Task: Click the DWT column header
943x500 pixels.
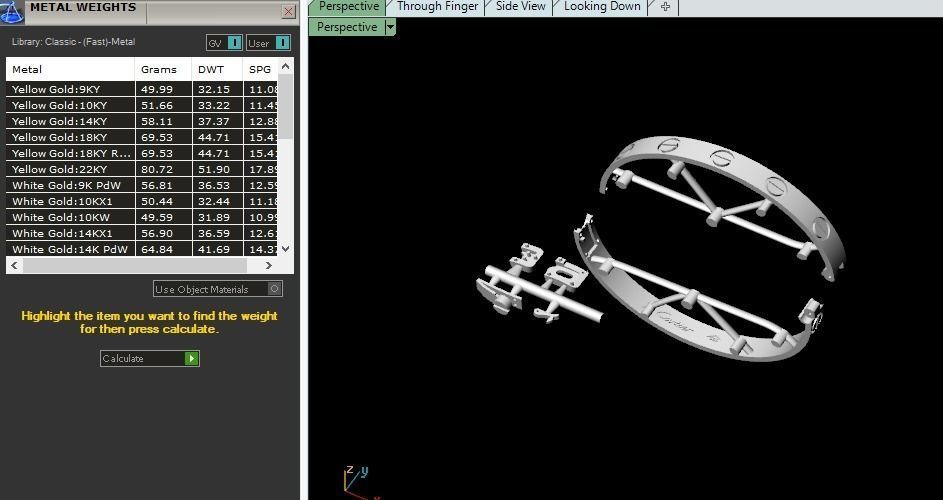Action: pos(217,69)
